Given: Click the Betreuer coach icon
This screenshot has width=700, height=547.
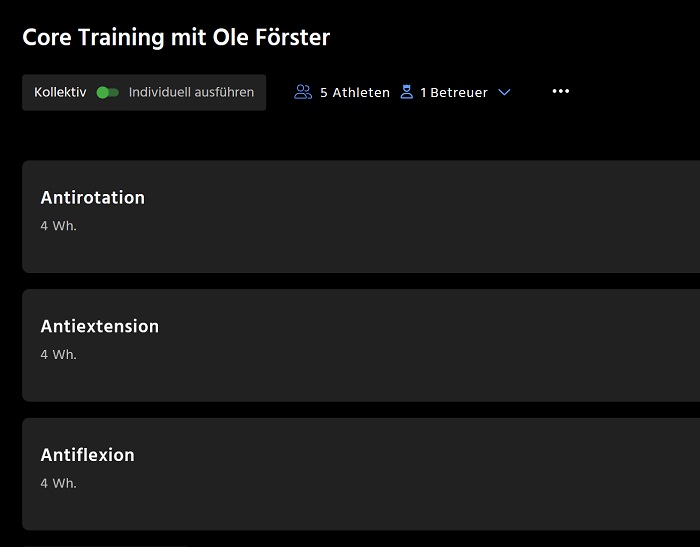Looking at the screenshot, I should (407, 92).
